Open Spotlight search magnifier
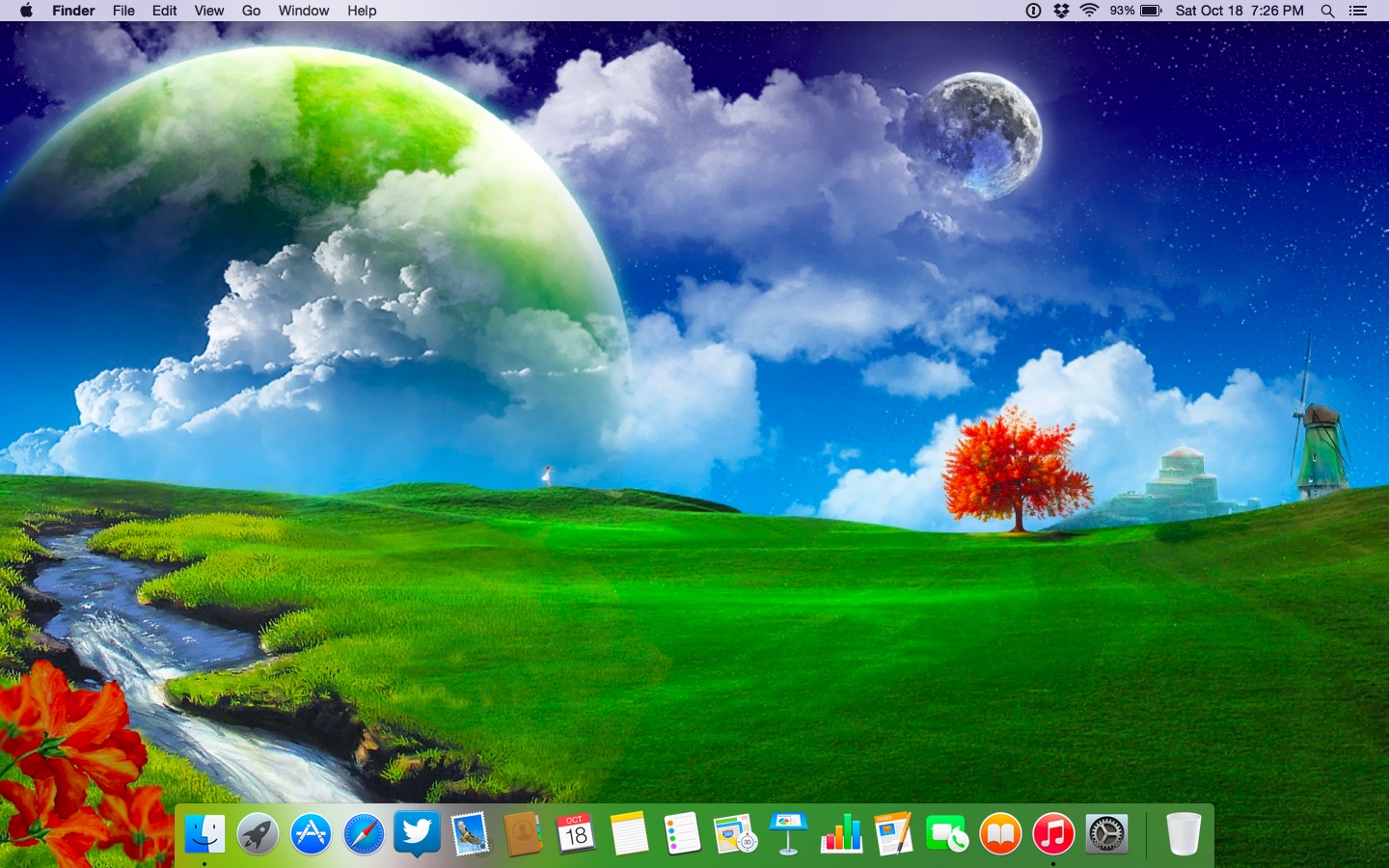 [1327, 11]
